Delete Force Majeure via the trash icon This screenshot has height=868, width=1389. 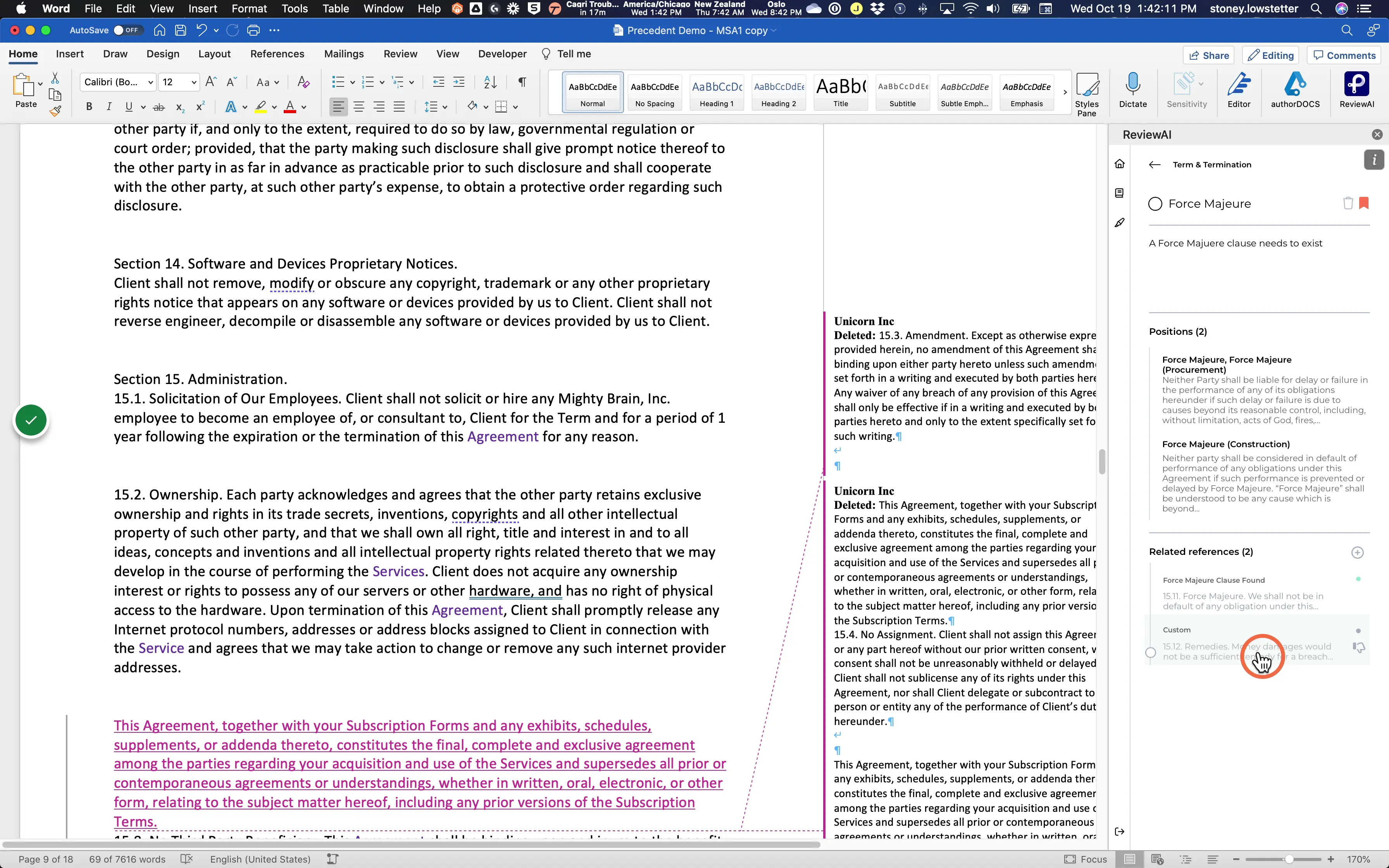[x=1348, y=203]
